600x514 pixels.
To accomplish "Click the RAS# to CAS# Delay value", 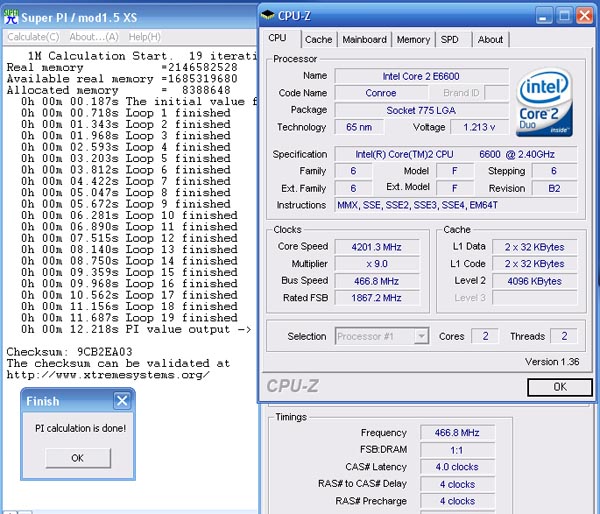I will click(x=457, y=484).
